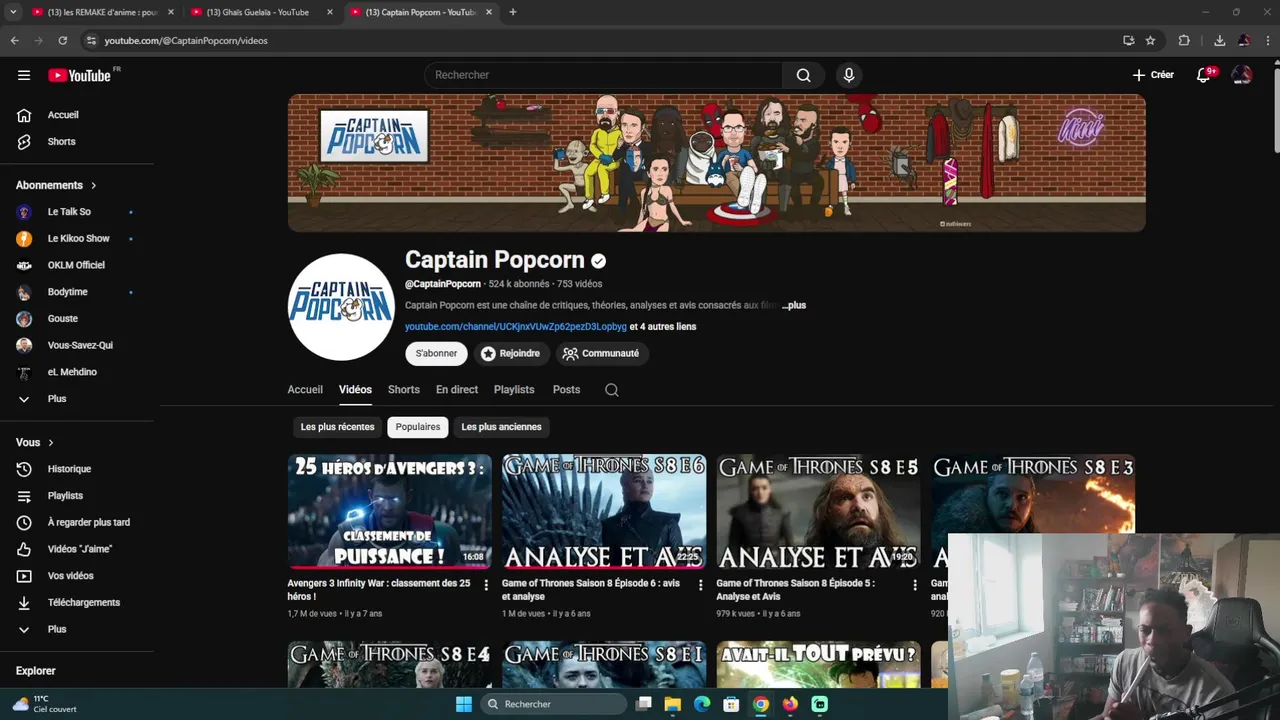Search within the channel magnifier icon
The image size is (1280, 720).
tap(612, 390)
